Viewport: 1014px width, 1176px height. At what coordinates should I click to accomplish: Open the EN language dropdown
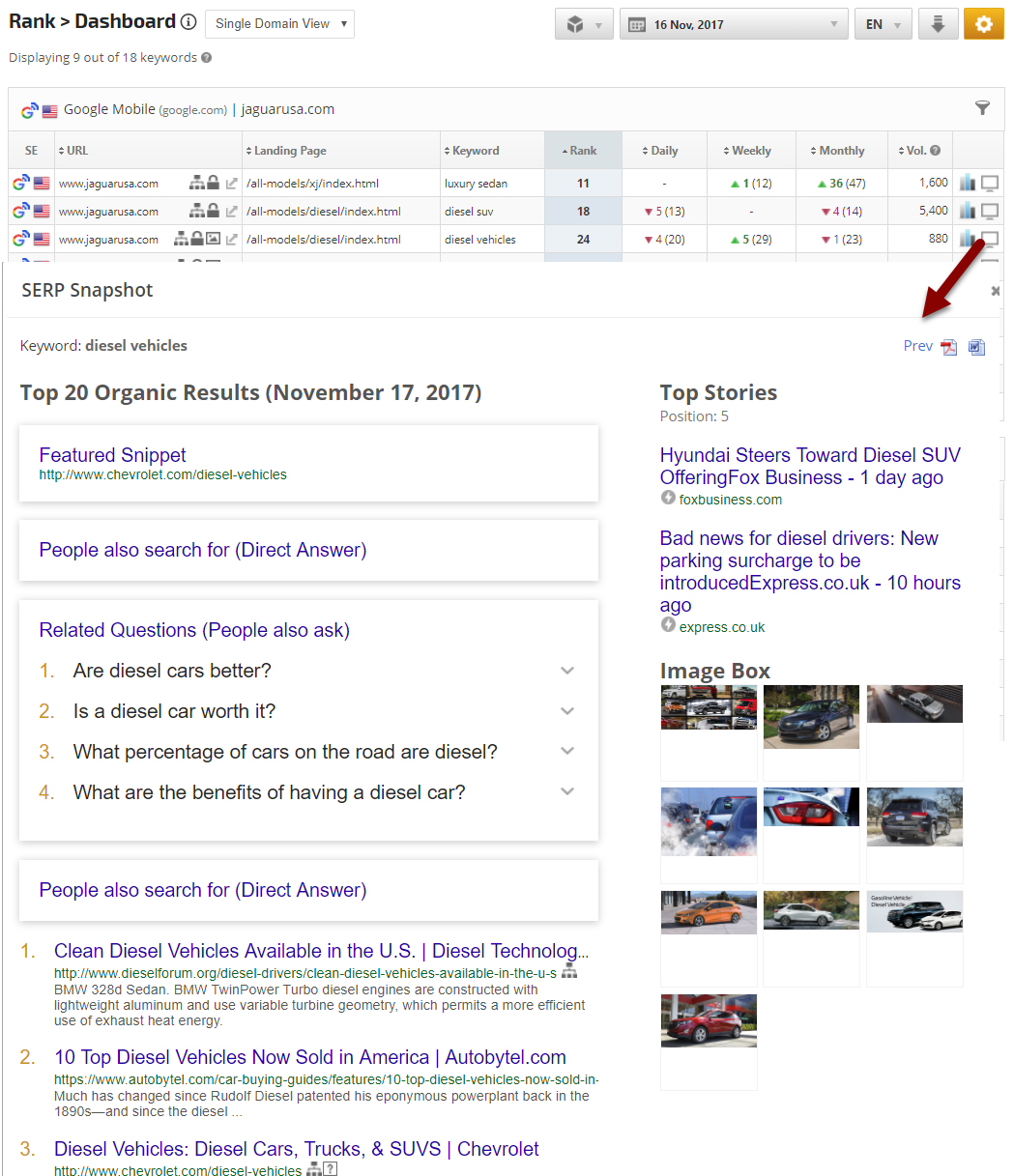tap(883, 24)
